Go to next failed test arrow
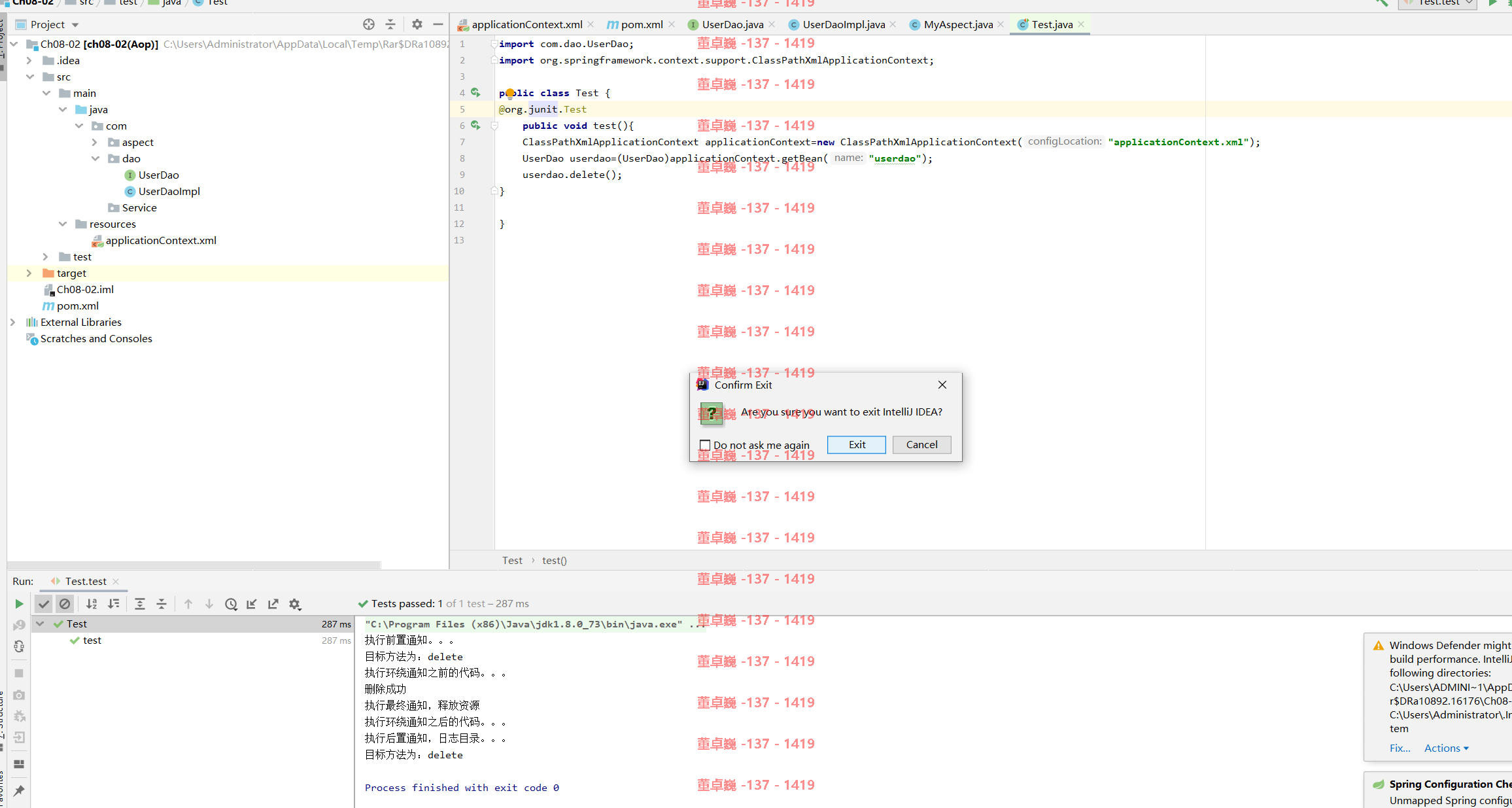1512x808 pixels. [x=209, y=604]
